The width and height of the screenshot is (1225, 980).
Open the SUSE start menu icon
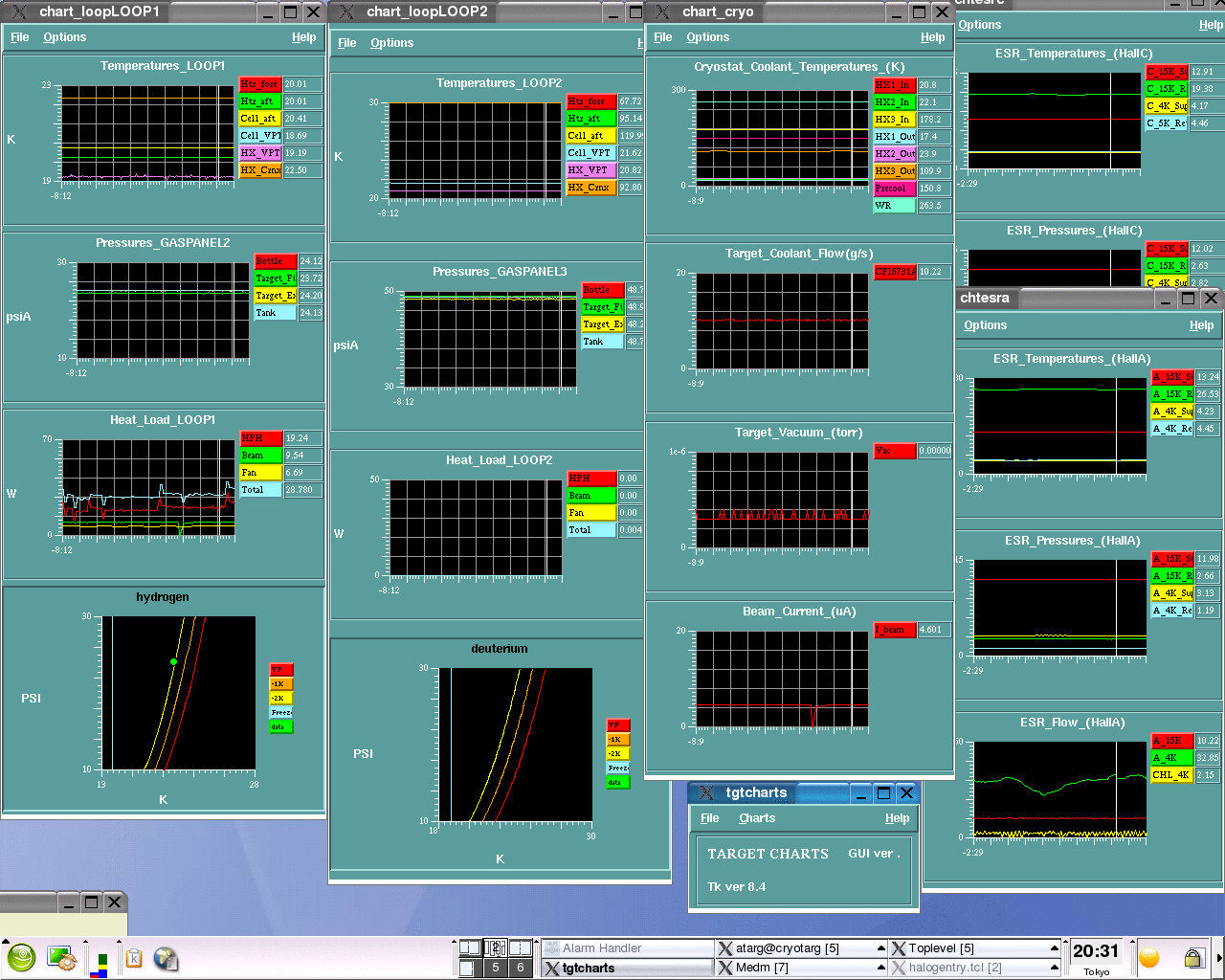[21, 958]
